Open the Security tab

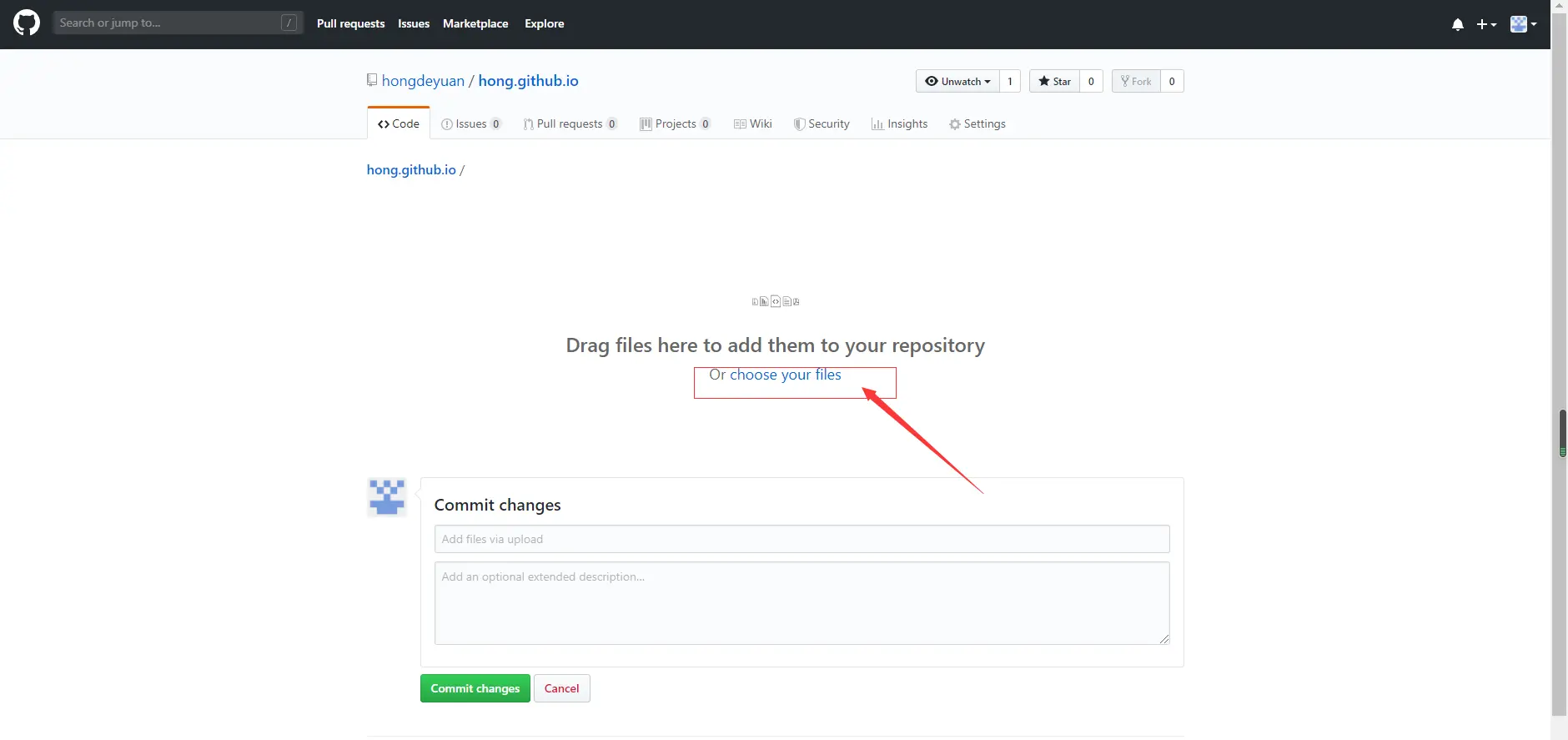tap(822, 123)
